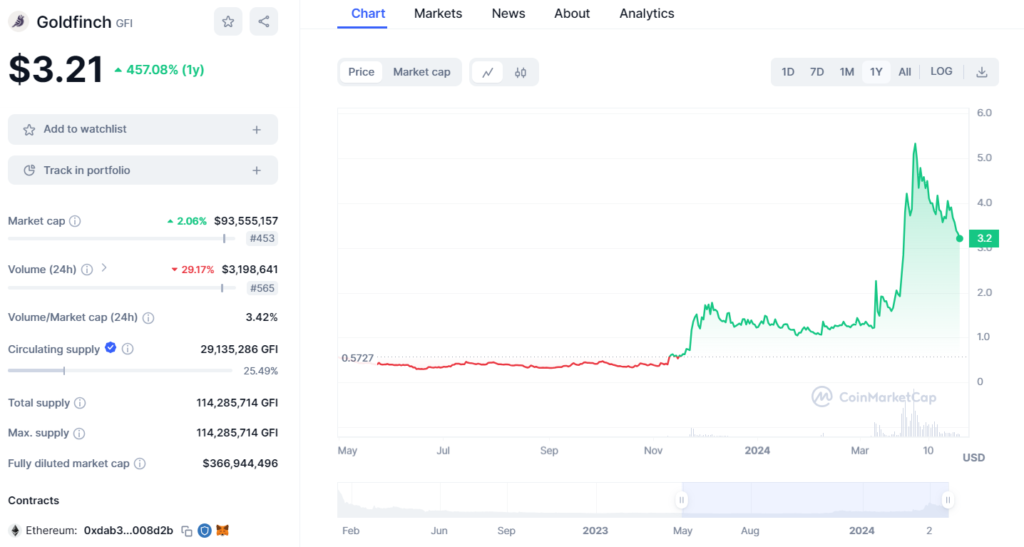This screenshot has height=547, width=1024.
Task: Click the star favorite icon beside Goldfinch
Action: point(228,21)
